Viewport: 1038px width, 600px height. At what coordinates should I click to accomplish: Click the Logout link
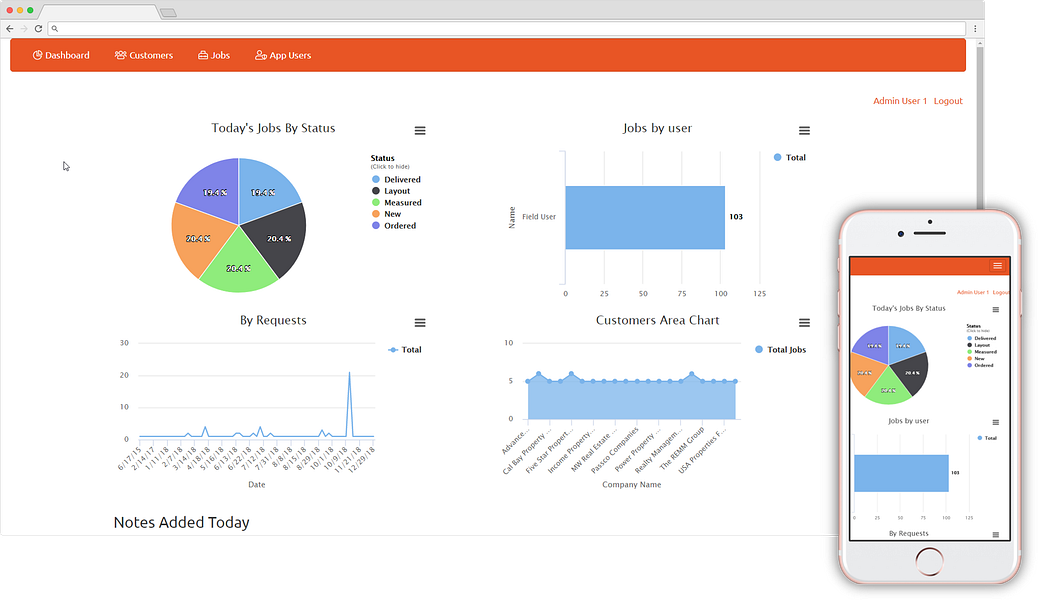coord(948,101)
